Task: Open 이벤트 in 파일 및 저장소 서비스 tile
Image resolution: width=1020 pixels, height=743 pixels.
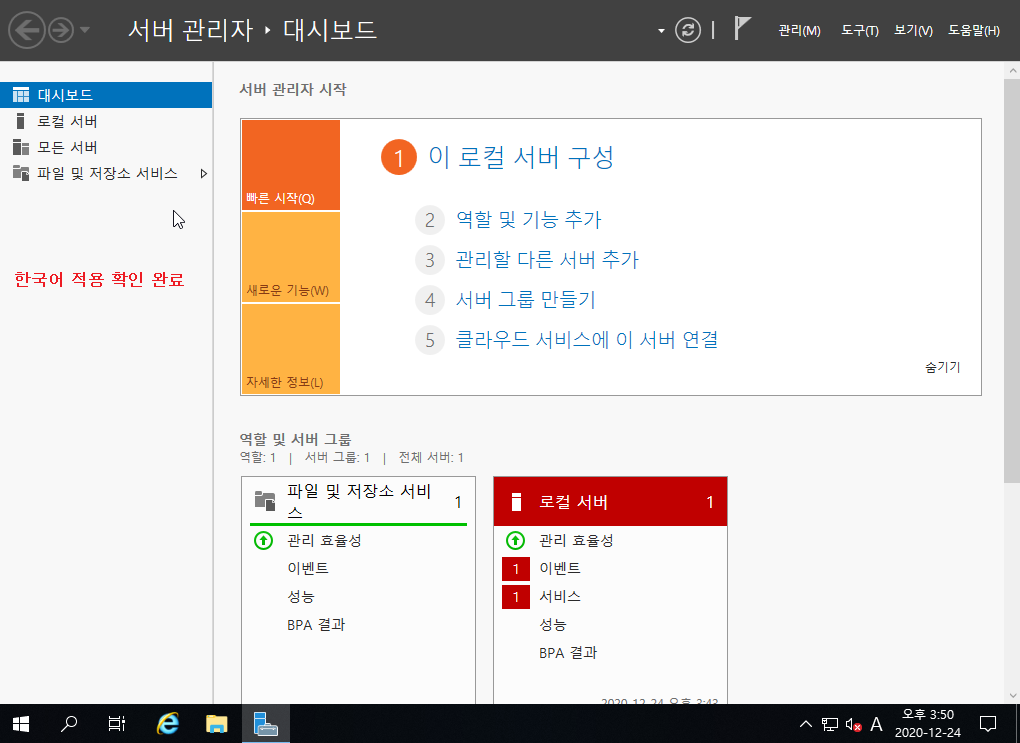Action: [308, 569]
